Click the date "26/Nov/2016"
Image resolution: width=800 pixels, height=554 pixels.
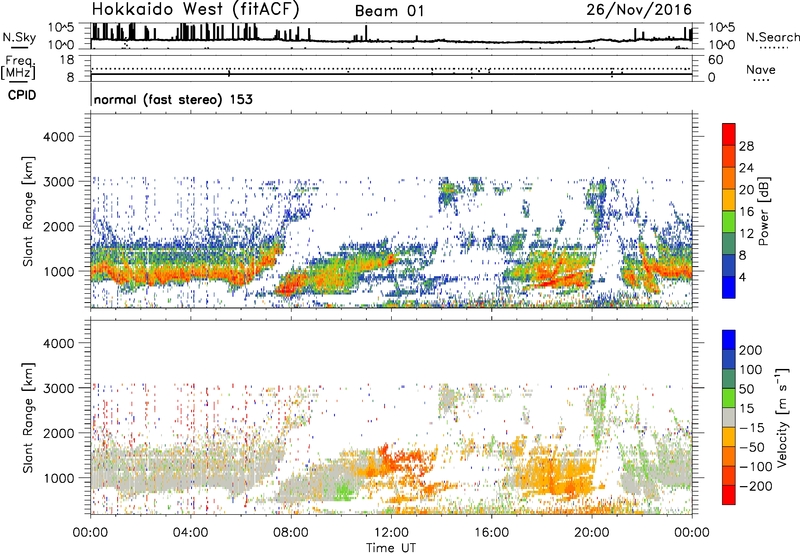(x=639, y=10)
